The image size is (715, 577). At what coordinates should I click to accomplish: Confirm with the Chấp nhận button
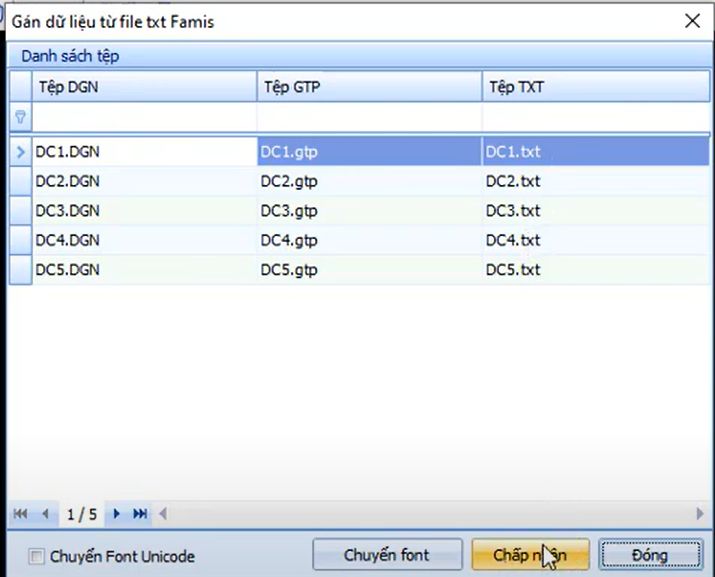coord(527,555)
